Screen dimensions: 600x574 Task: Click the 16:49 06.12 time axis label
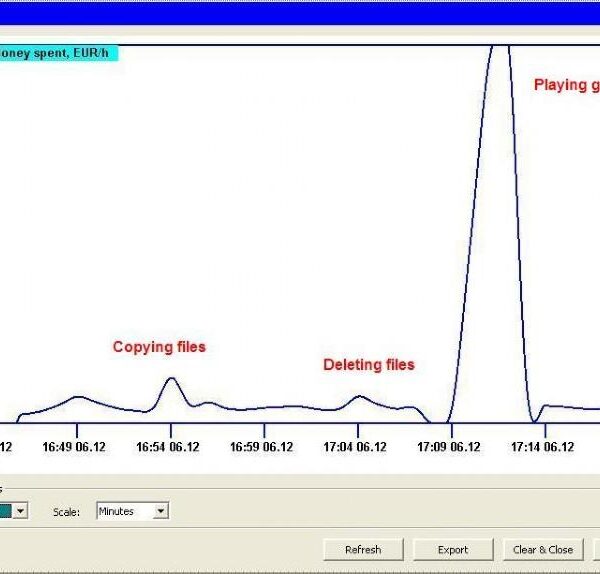click(75, 447)
